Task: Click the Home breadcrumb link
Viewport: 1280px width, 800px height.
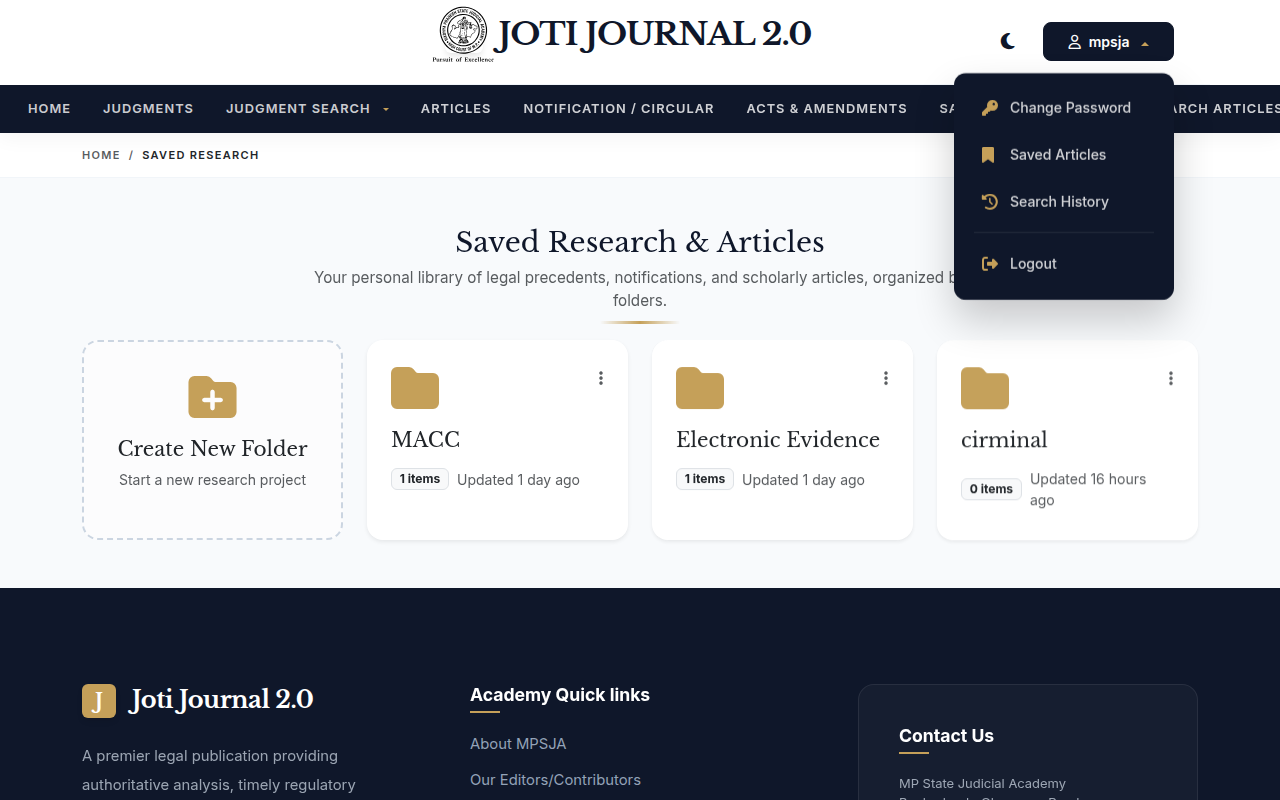Action: [101, 155]
